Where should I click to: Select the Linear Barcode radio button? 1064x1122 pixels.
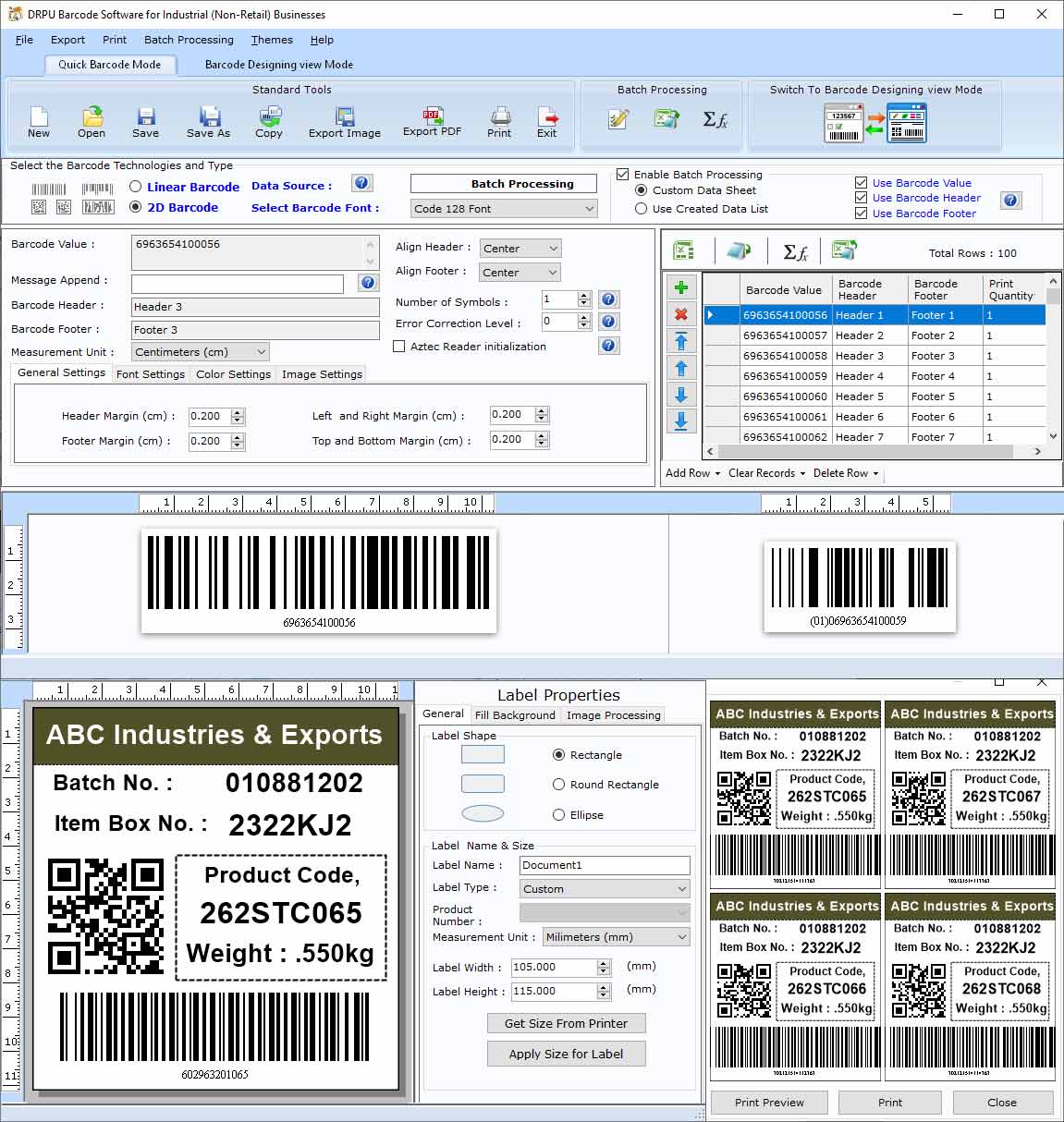[136, 187]
